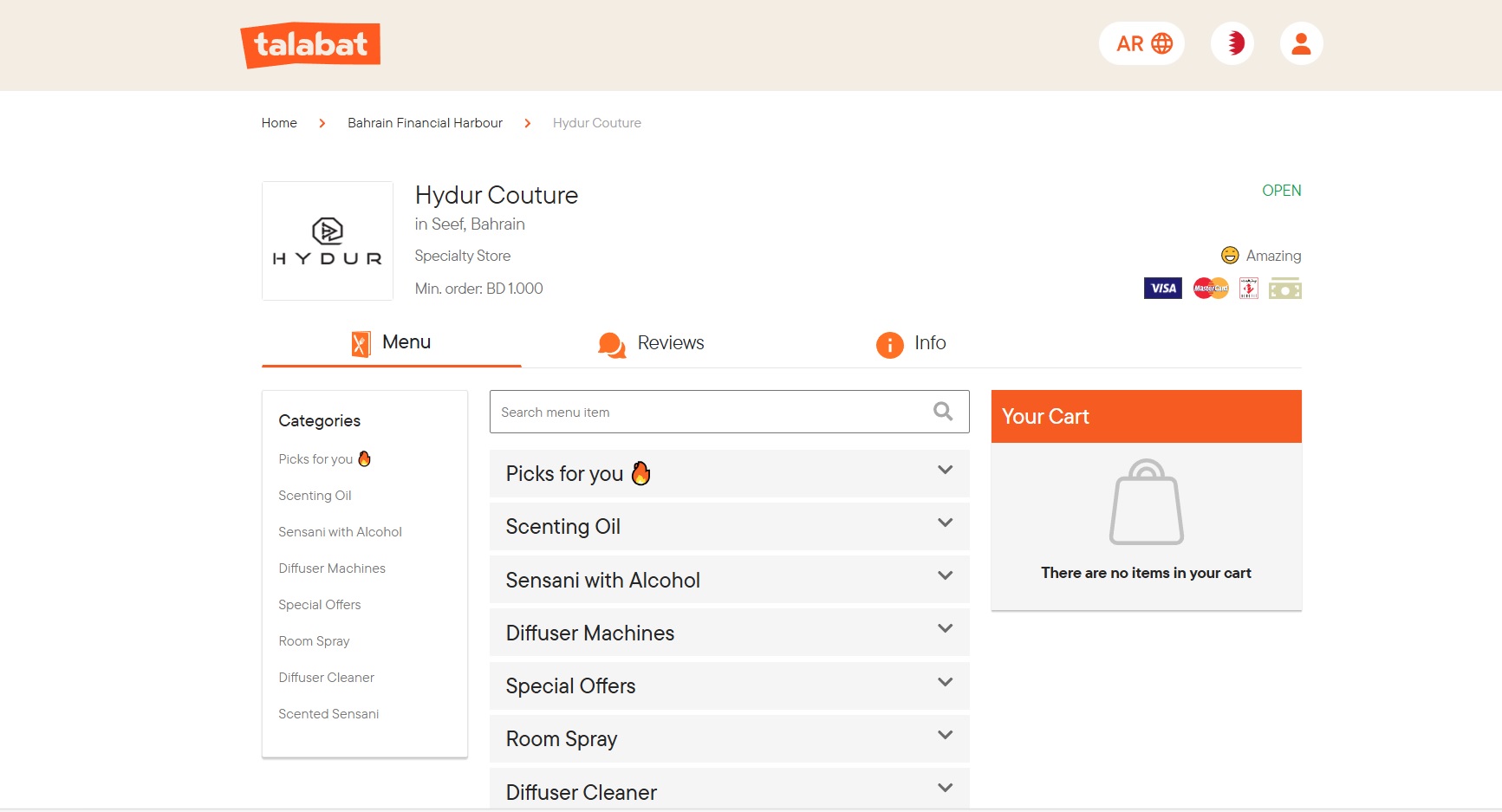Click the Visa payment icon
1502x812 pixels.
click(1163, 289)
